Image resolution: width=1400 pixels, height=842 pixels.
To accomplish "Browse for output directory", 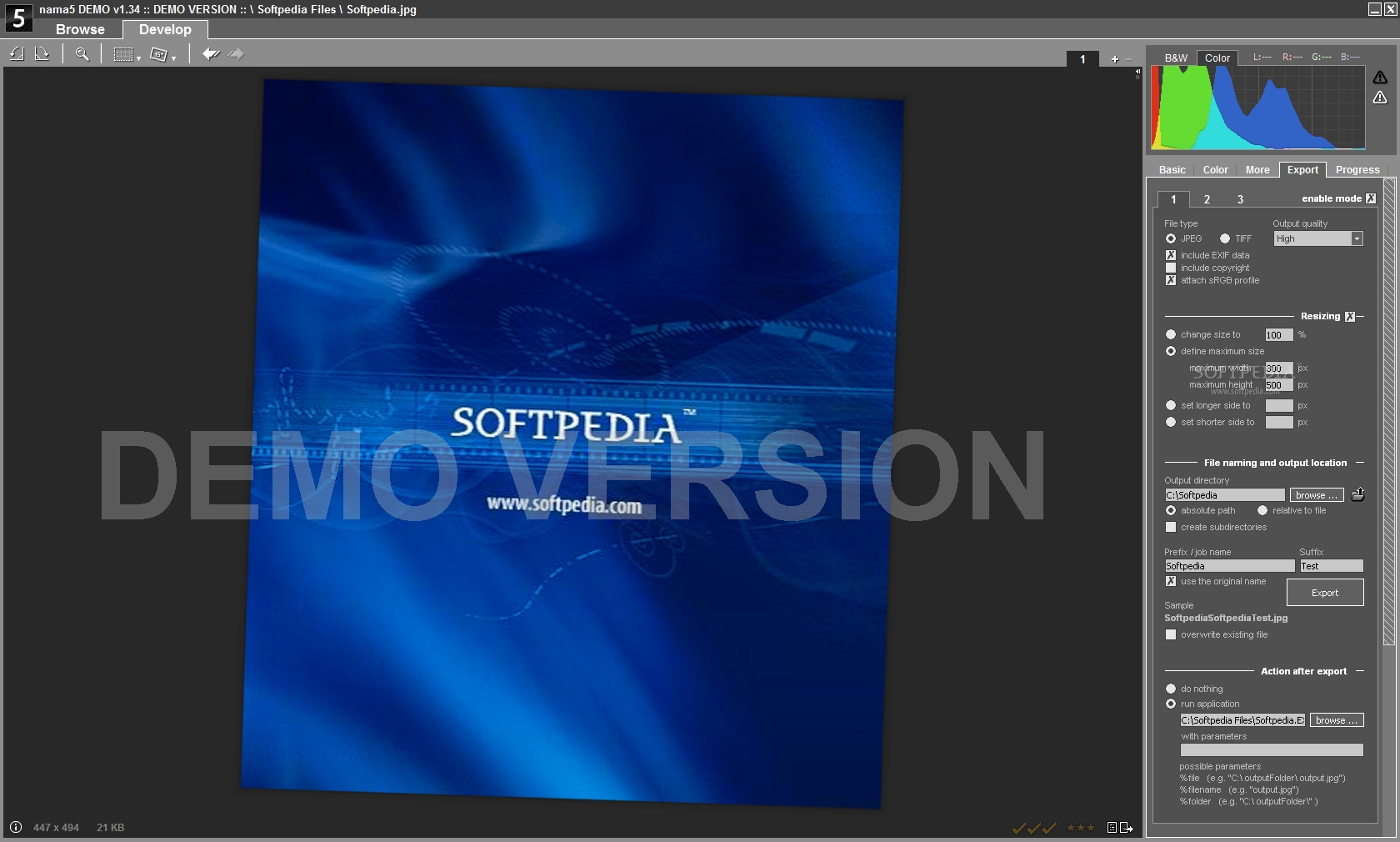I will point(1317,495).
